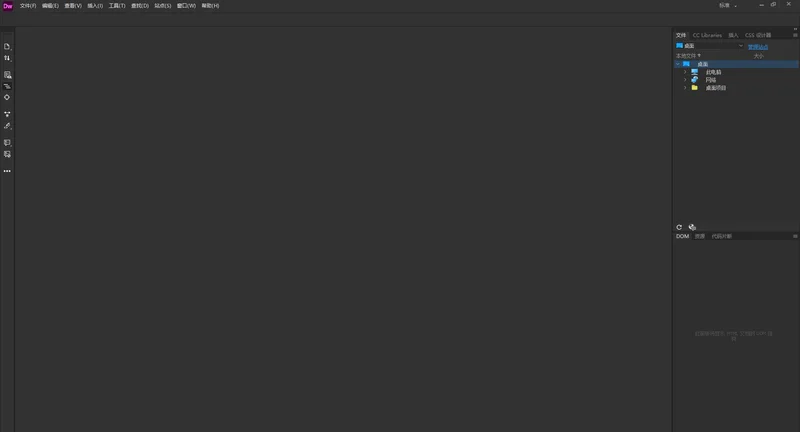Select the Inspect crosshair tool icon
Viewport: 800px width, 432px height.
[7, 97]
